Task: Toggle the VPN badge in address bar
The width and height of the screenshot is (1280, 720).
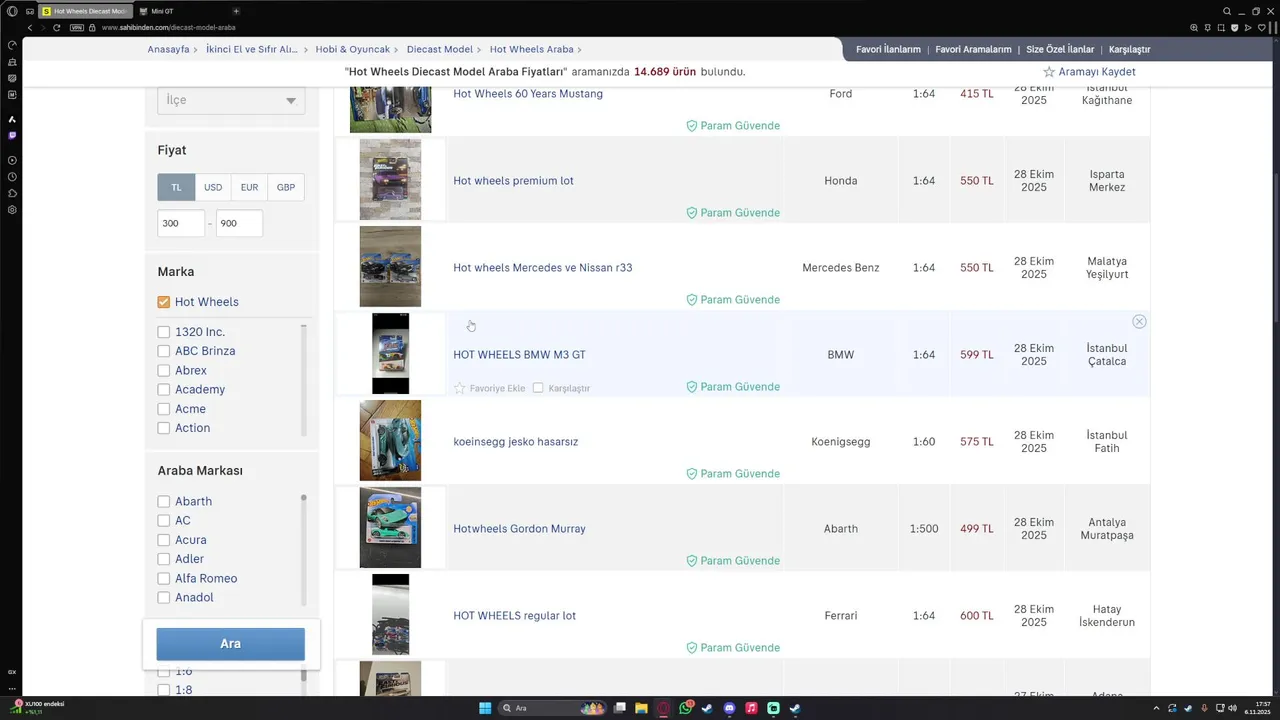Action: [x=77, y=27]
